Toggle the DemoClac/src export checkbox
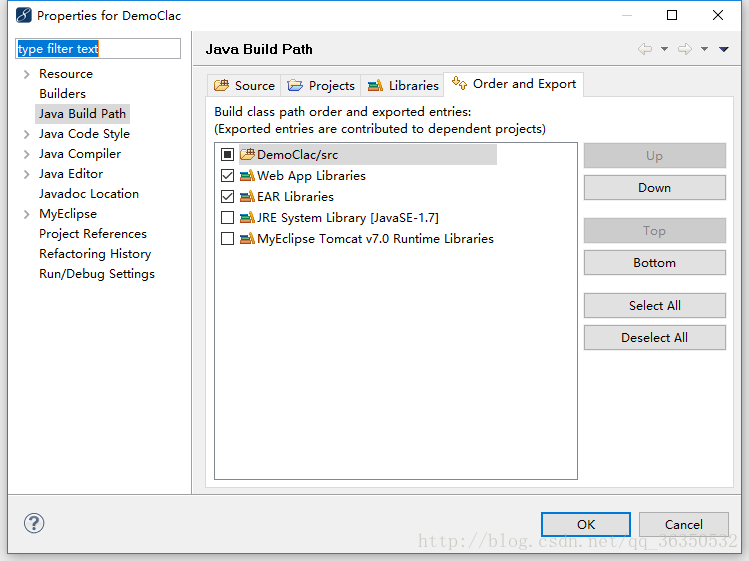749x561 pixels. coord(227,154)
